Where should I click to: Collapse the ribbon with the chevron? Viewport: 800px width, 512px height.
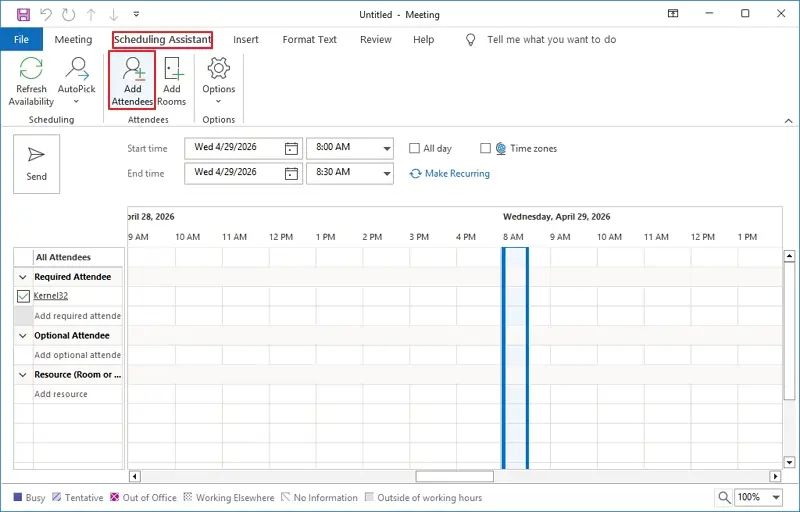click(x=788, y=121)
